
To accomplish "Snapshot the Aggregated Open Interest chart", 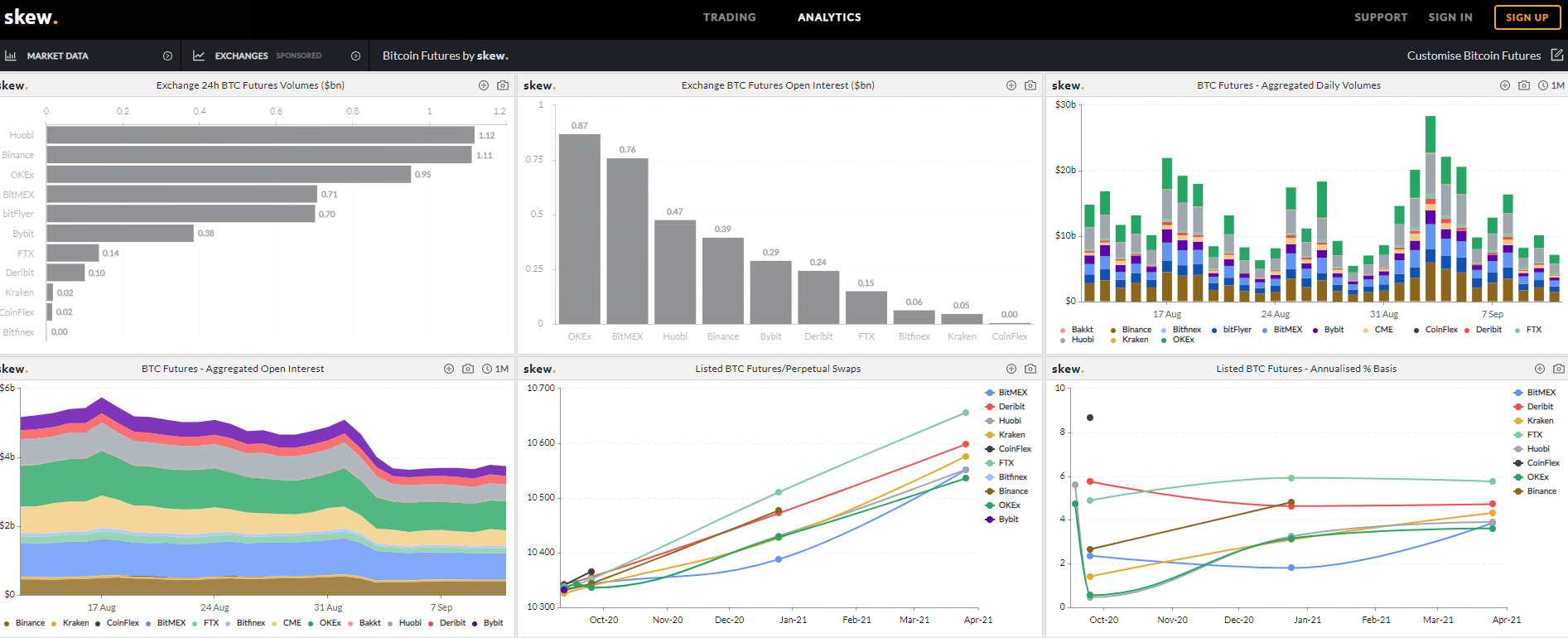I will (468, 369).
